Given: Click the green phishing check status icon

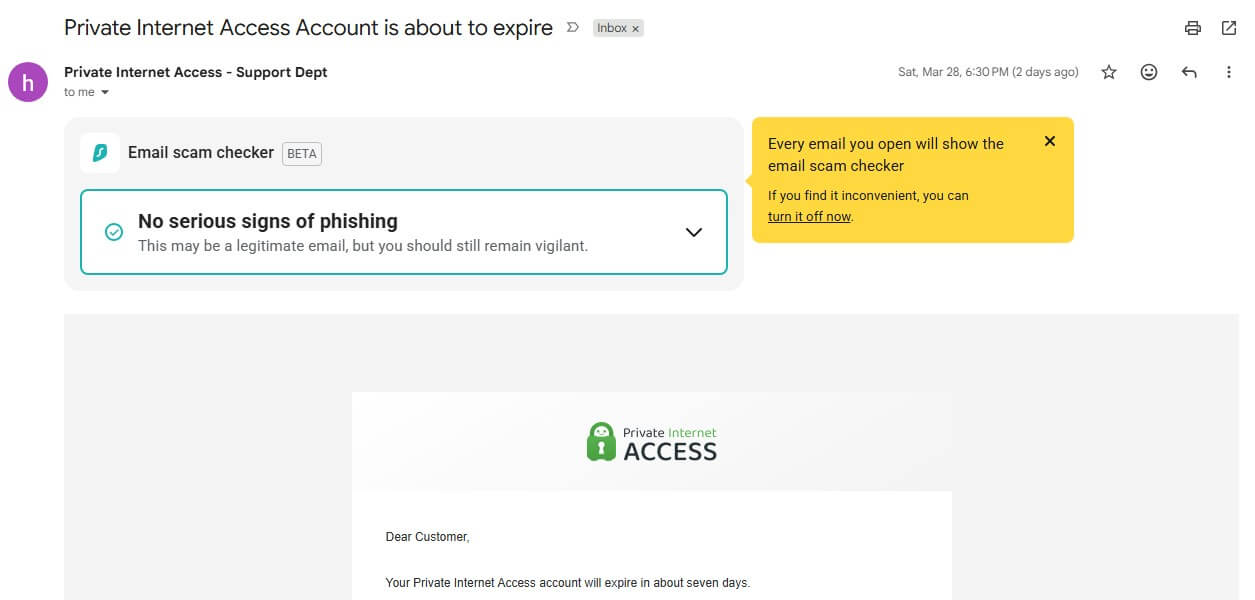Looking at the screenshot, I should (x=113, y=230).
